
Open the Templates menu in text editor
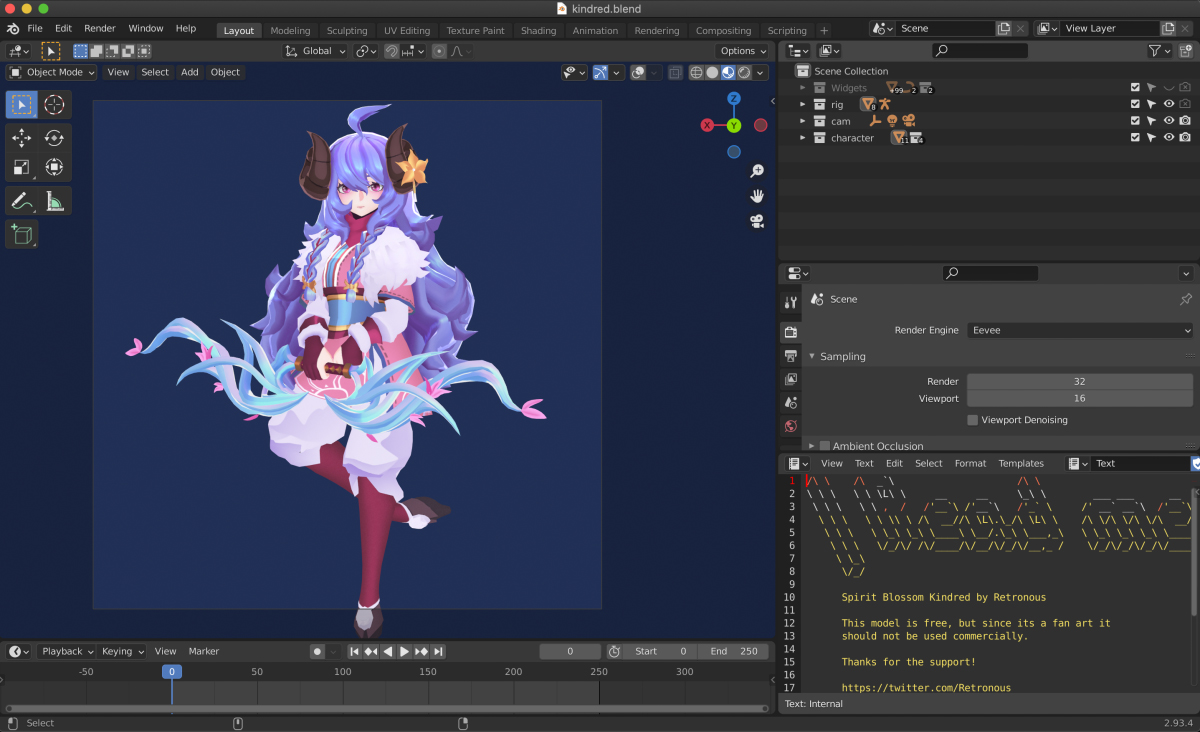1021,463
